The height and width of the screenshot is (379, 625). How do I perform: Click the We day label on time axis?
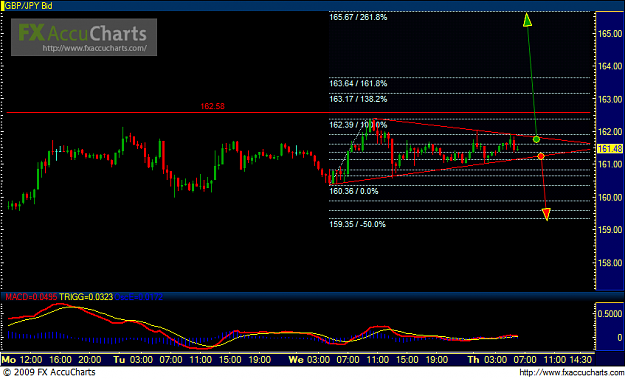[x=296, y=360]
